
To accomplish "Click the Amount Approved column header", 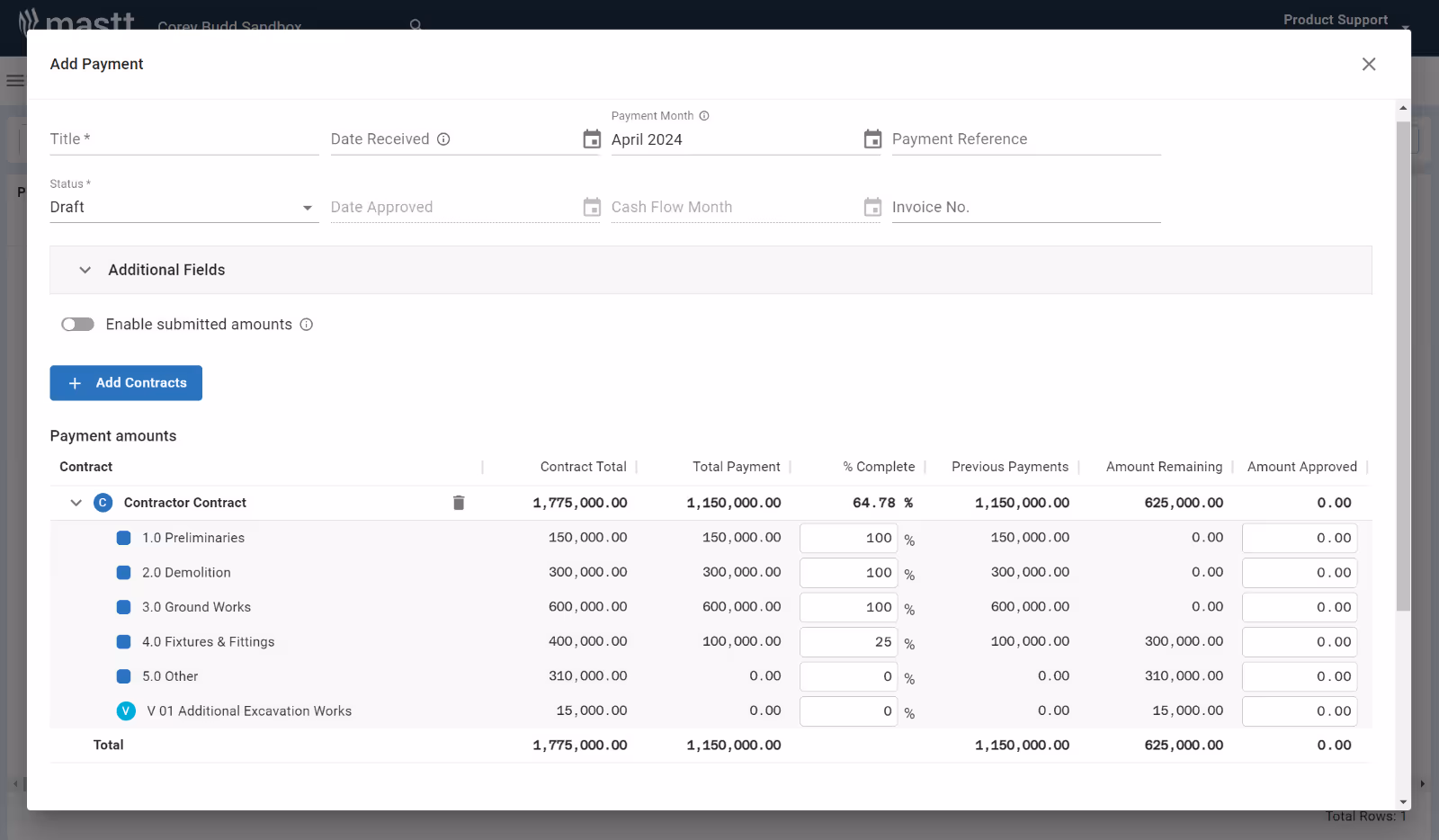I will click(x=1302, y=467).
